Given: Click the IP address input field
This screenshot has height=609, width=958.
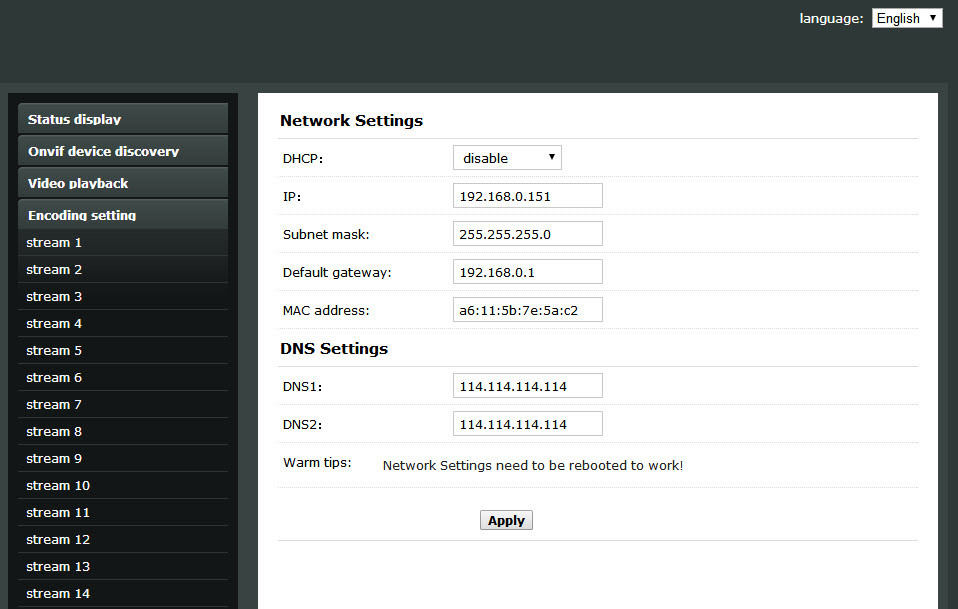Looking at the screenshot, I should pos(527,195).
